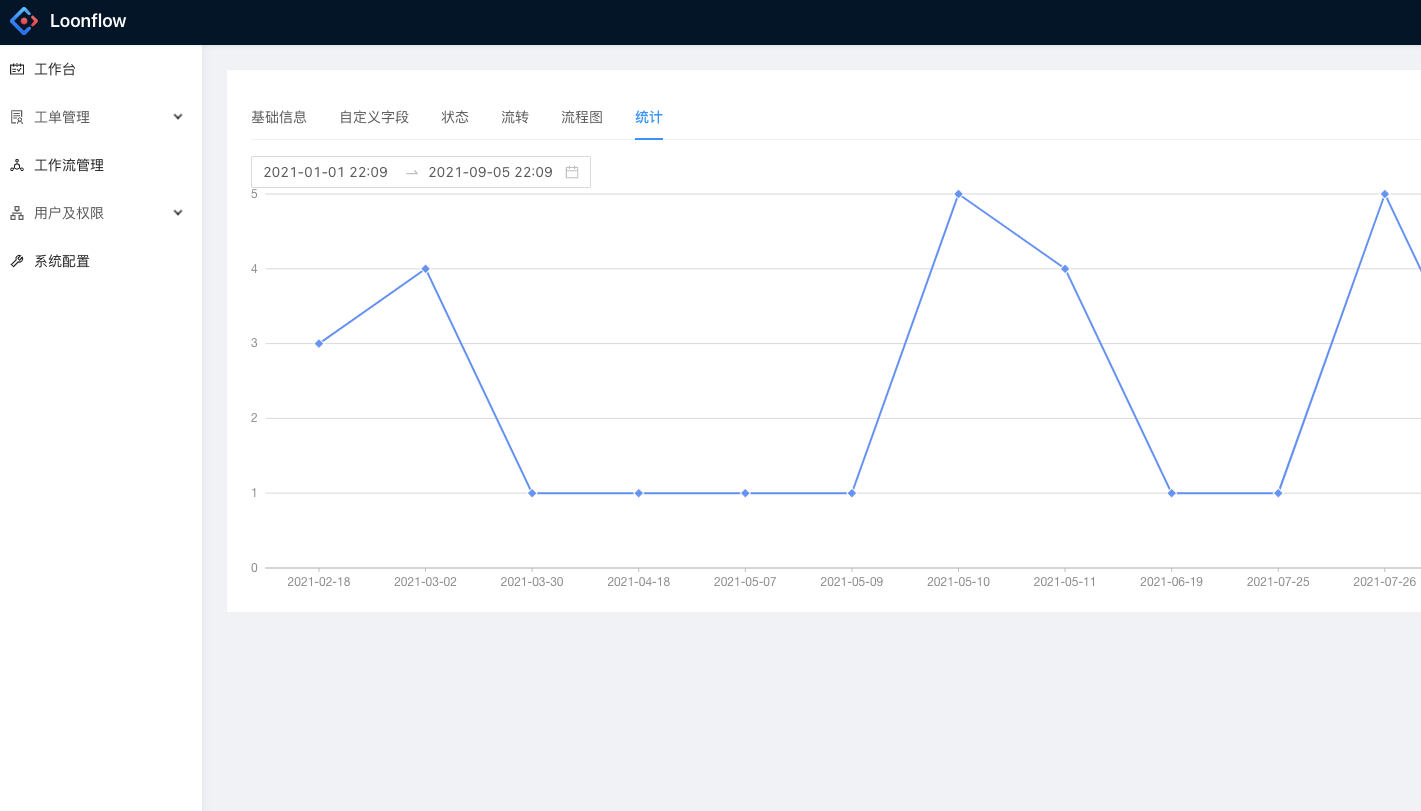1421x811 pixels.
Task: Click the 2021-05-07 data point
Action: pyautogui.click(x=745, y=493)
